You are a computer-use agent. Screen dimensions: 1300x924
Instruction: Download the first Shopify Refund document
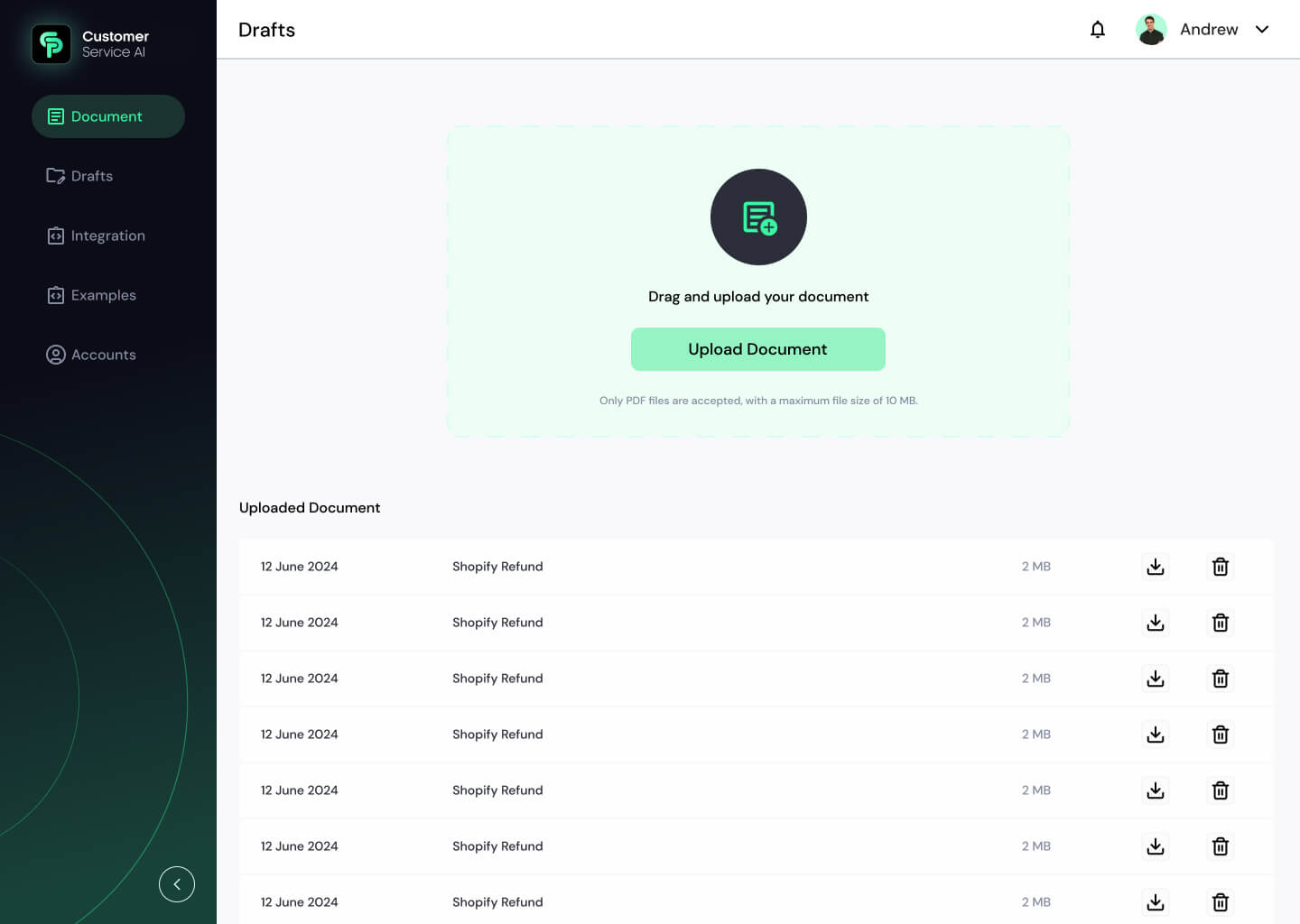point(1156,567)
